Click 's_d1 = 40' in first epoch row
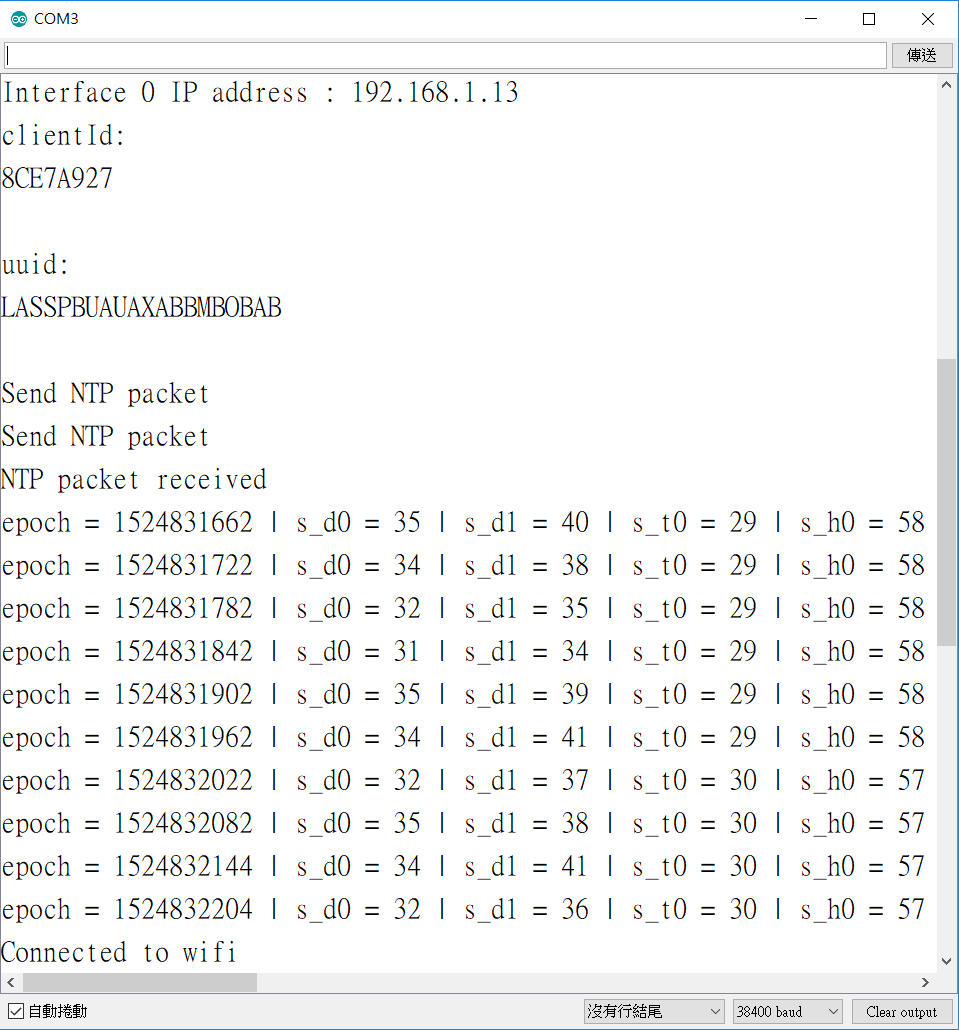This screenshot has height=1030, width=959. coord(527,523)
